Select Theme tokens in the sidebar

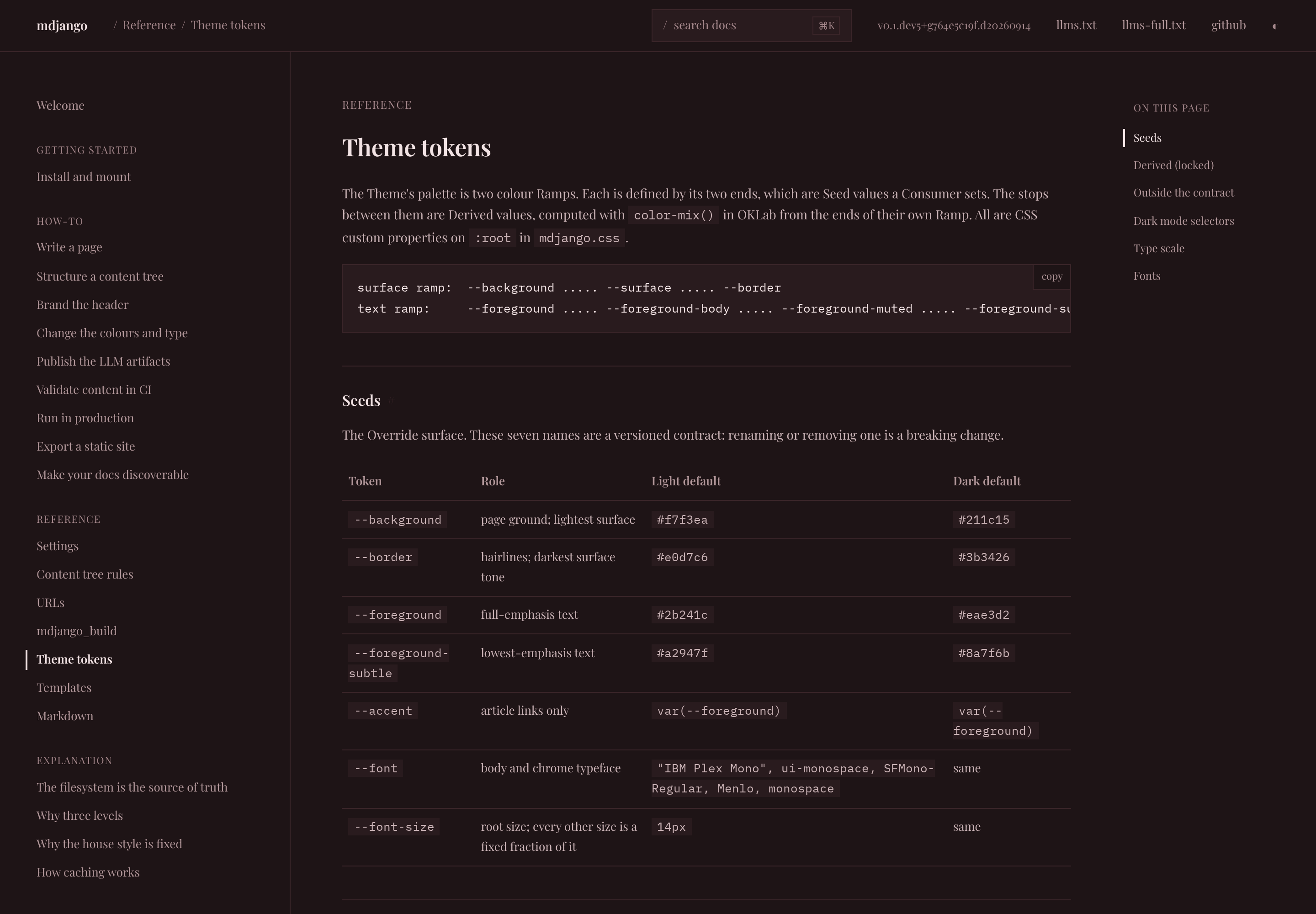(x=74, y=659)
